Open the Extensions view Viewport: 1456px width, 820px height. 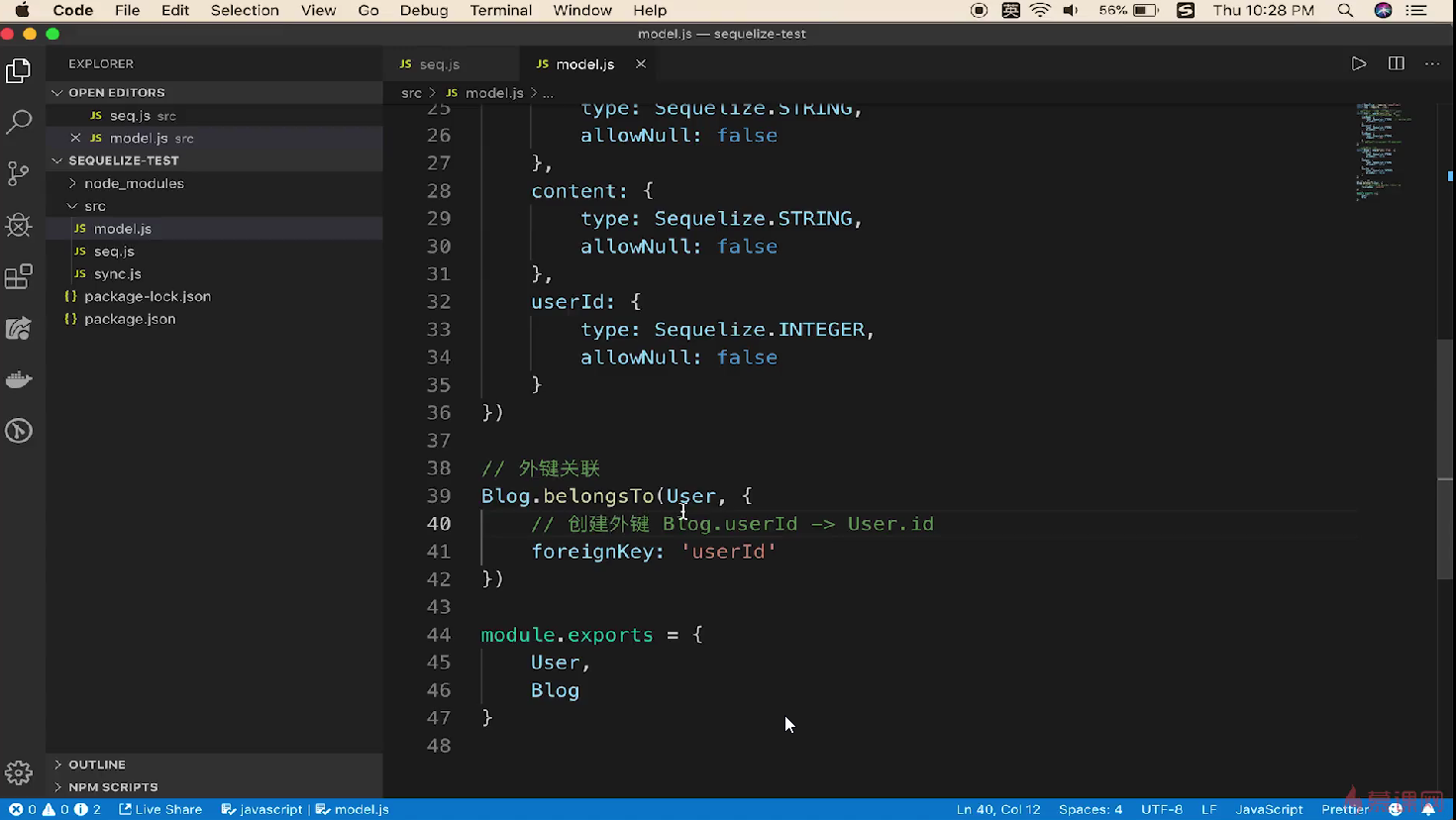pyautogui.click(x=19, y=276)
